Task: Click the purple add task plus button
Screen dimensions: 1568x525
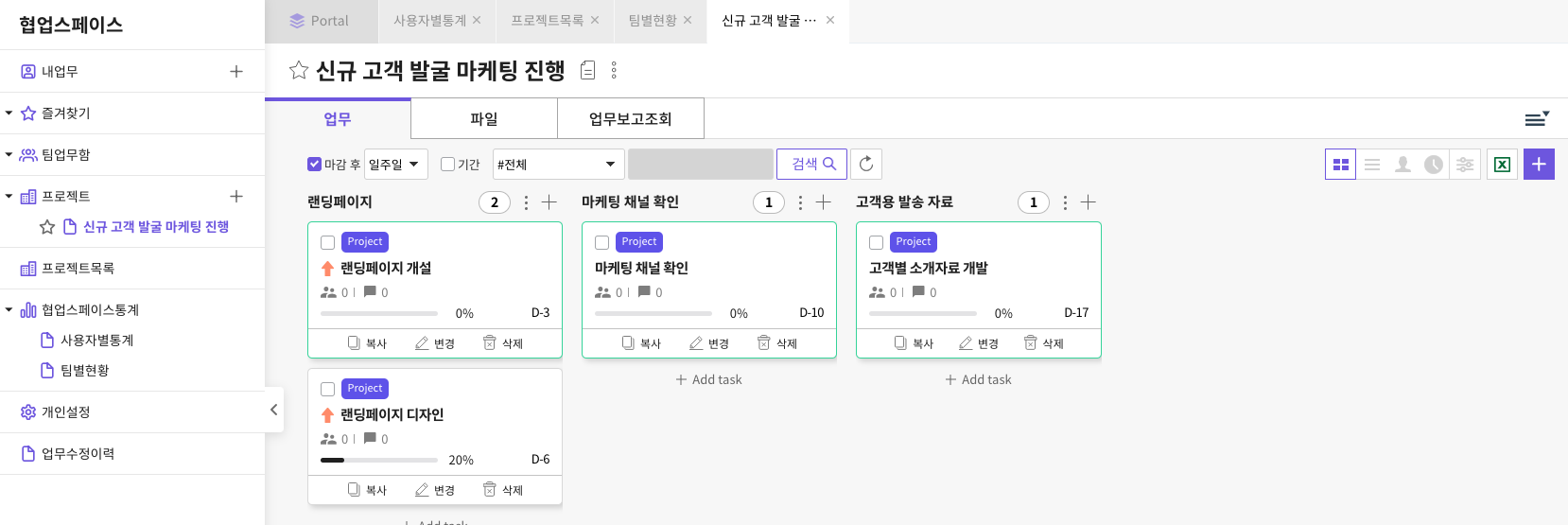Action: 1539,165
